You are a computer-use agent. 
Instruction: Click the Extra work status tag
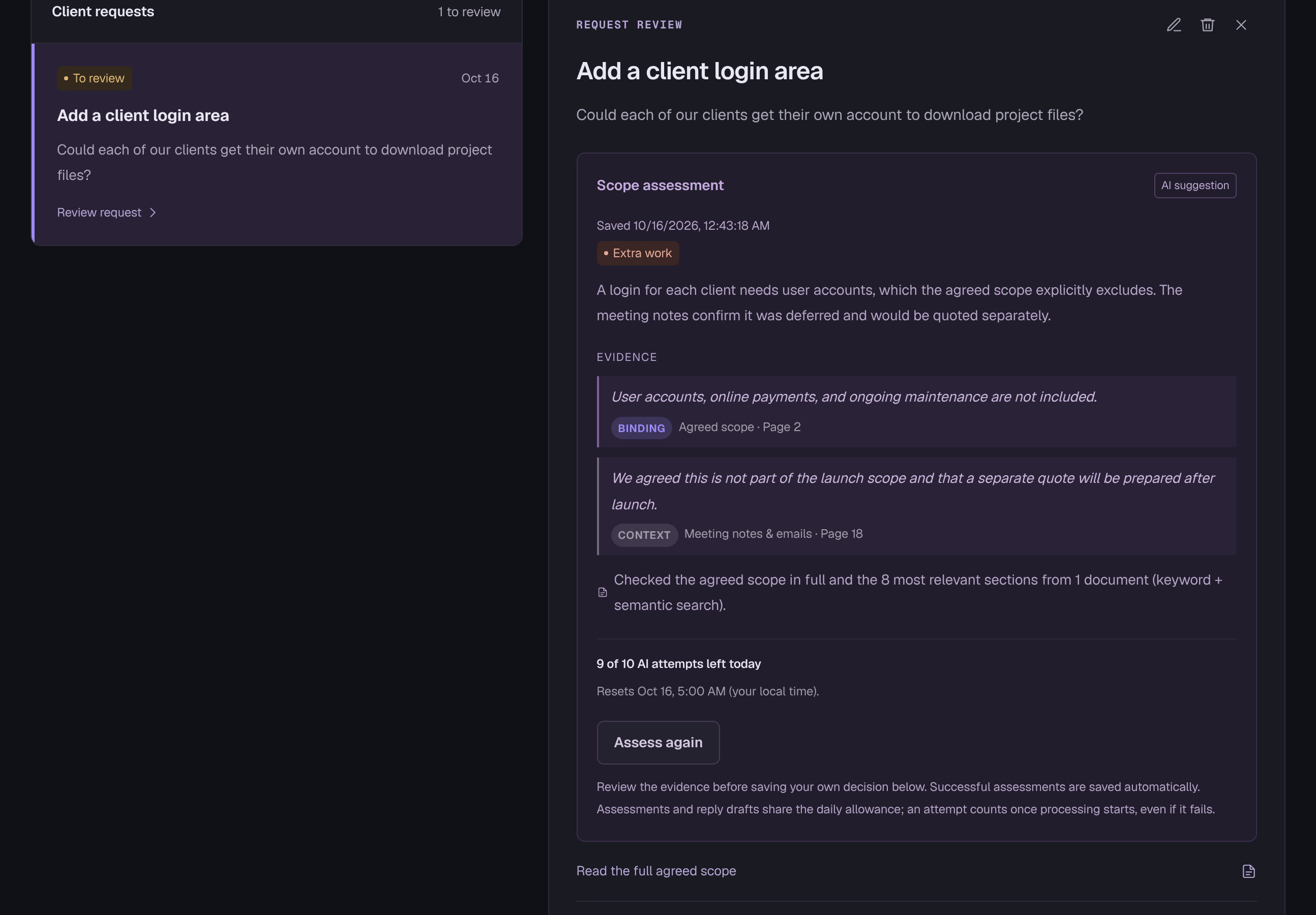click(x=638, y=253)
